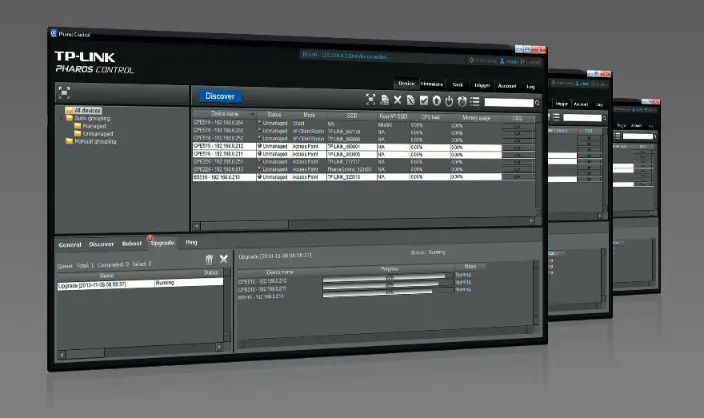Click the Account tab in the second window

pyautogui.click(x=581, y=104)
